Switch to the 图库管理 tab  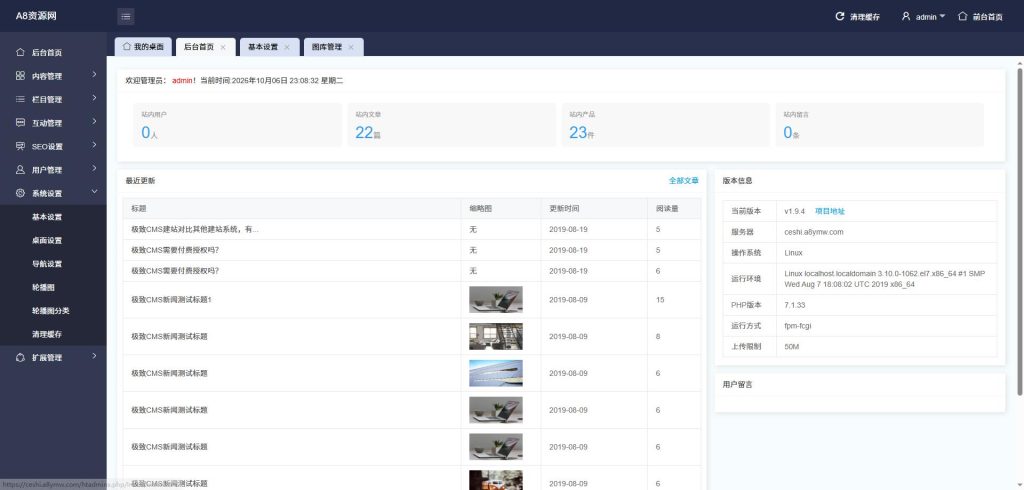click(x=334, y=47)
